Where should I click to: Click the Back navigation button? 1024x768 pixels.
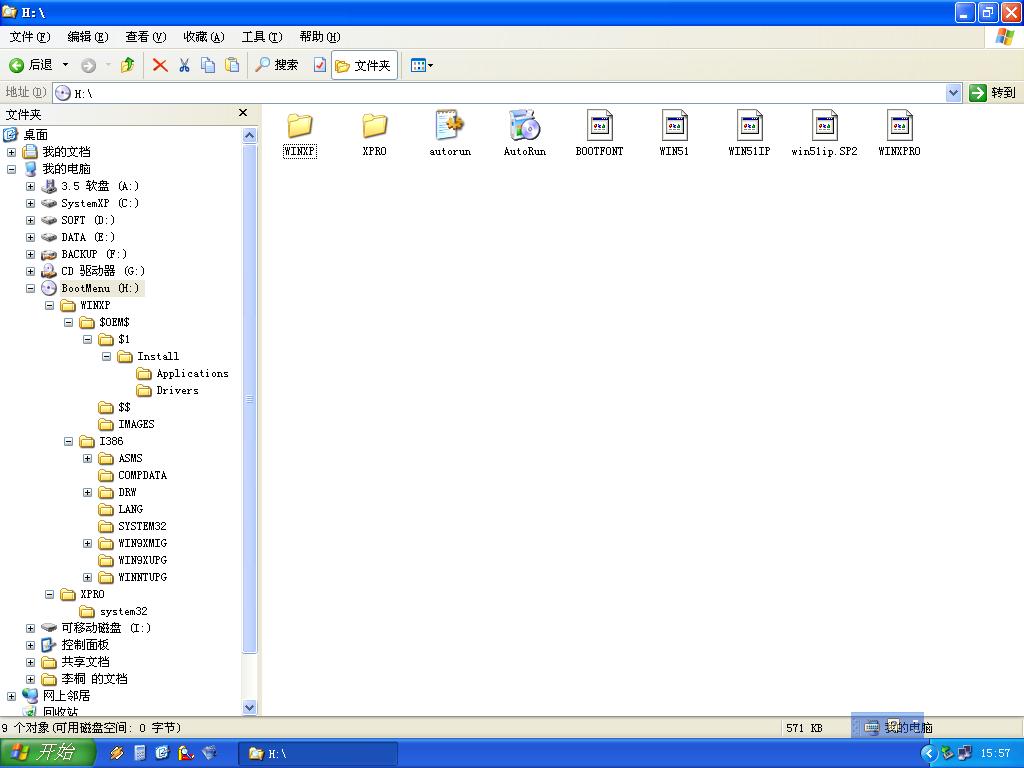coord(31,65)
